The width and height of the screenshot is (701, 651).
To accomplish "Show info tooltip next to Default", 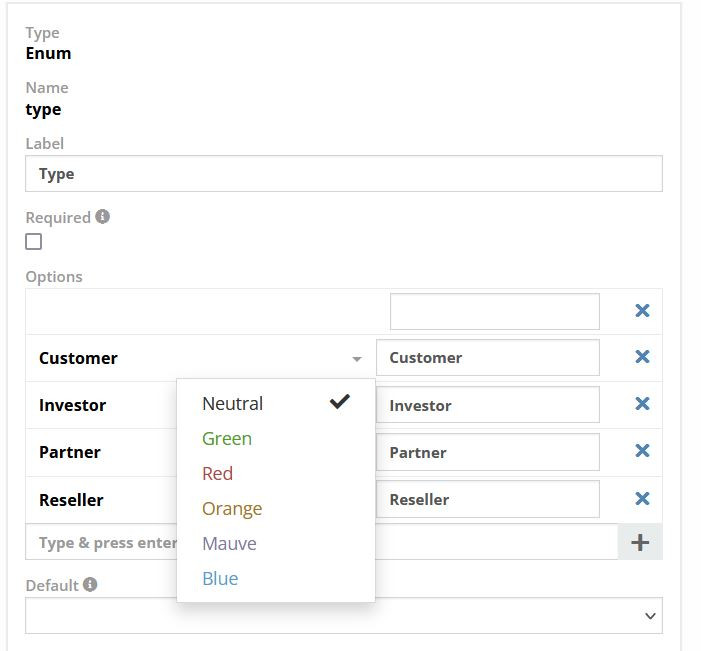I will point(90,584).
